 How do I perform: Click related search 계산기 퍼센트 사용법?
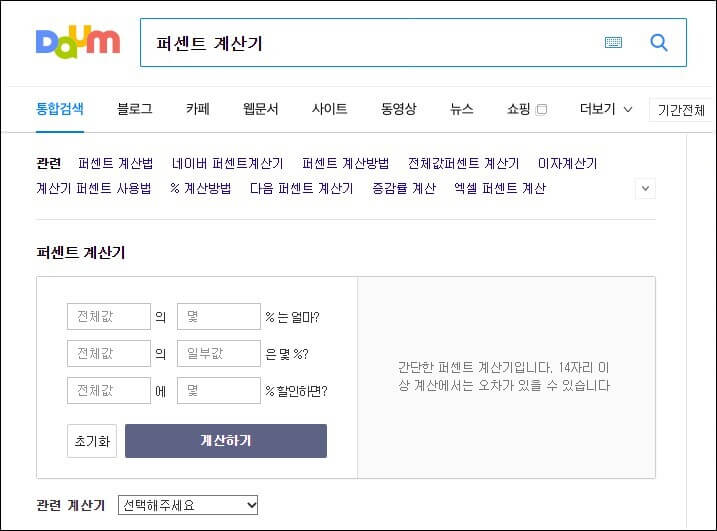point(94,188)
